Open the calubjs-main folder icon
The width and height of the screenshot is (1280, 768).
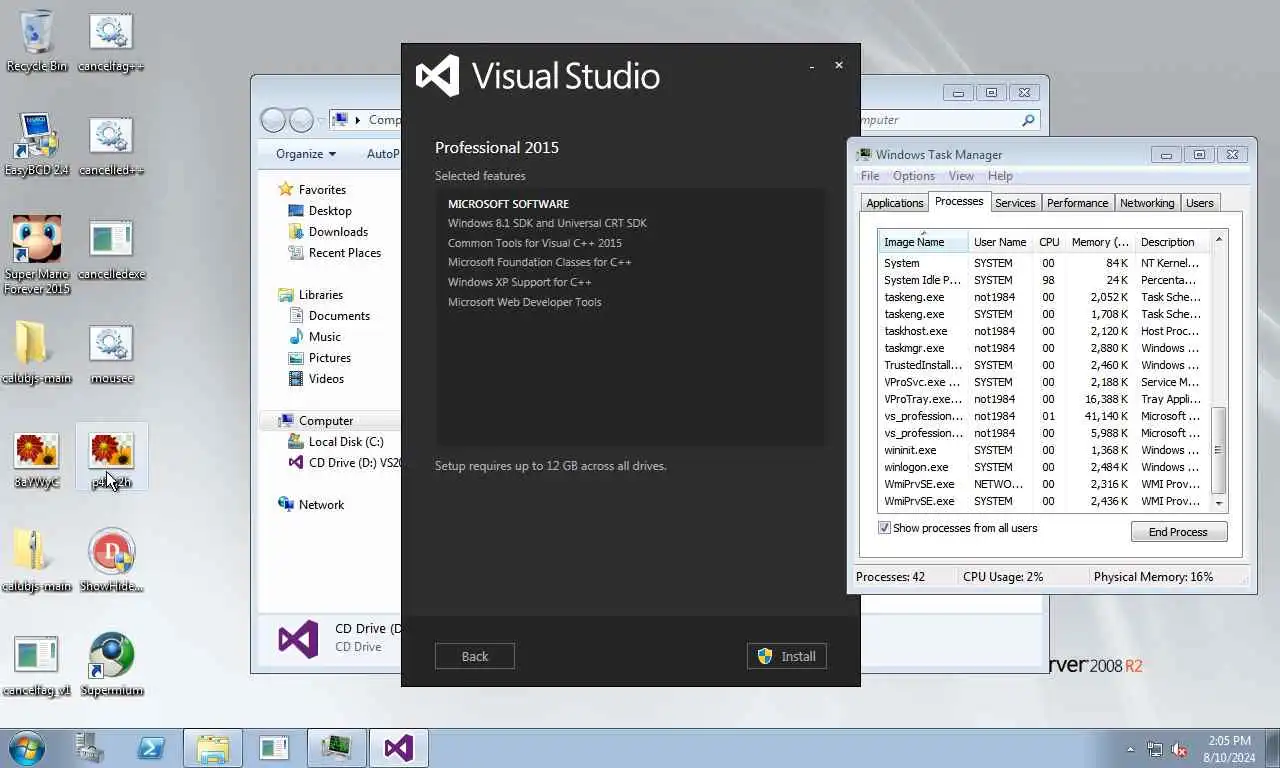point(37,353)
